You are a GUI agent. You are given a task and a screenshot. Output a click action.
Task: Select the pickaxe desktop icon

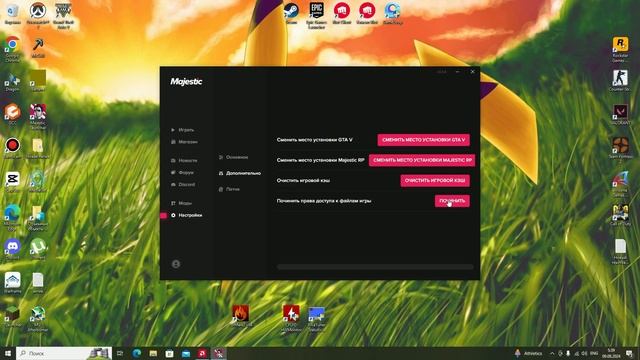pyautogui.click(x=38, y=47)
